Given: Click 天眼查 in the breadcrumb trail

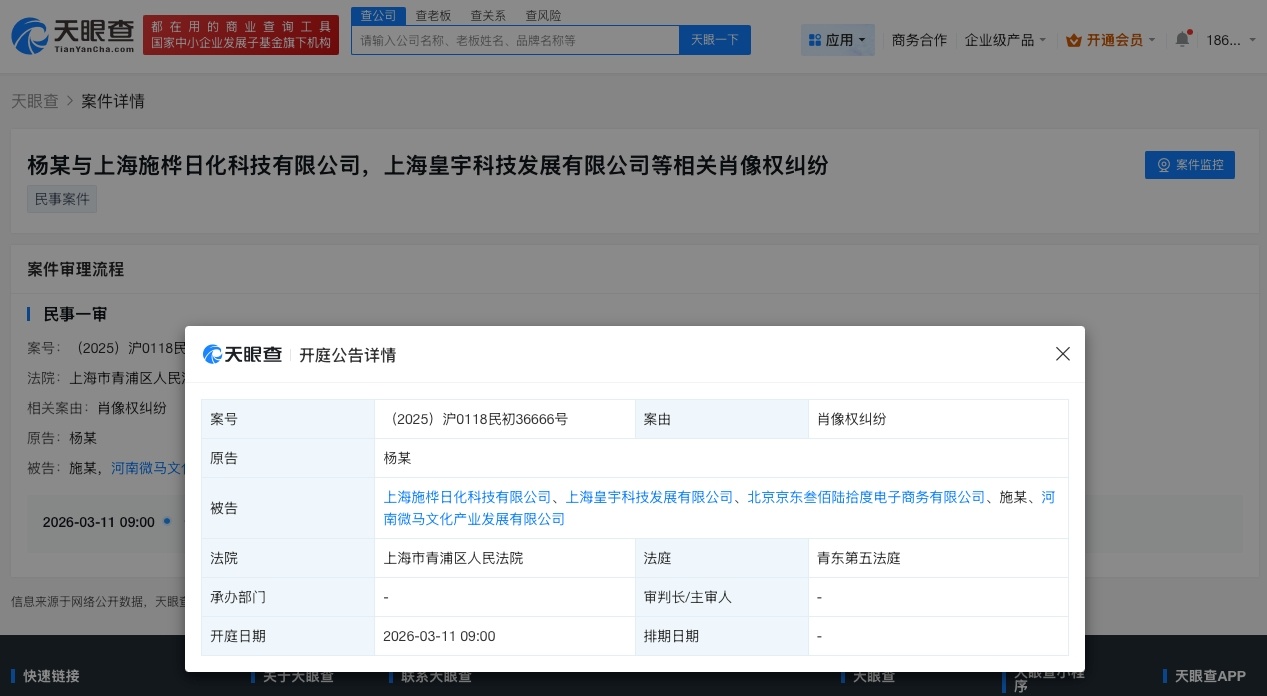Looking at the screenshot, I should point(34,101).
